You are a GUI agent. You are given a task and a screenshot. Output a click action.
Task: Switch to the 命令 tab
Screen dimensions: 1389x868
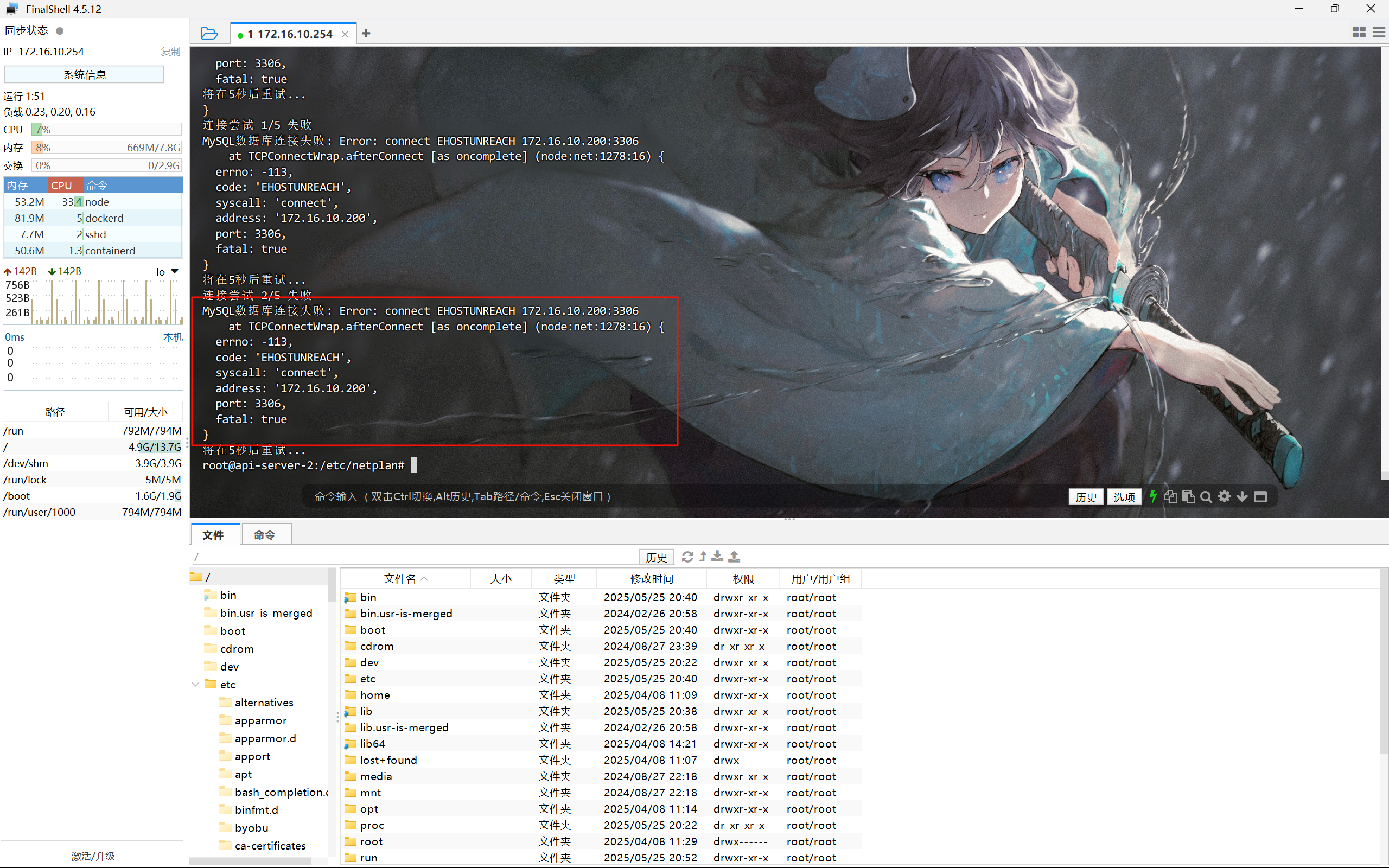coord(265,534)
